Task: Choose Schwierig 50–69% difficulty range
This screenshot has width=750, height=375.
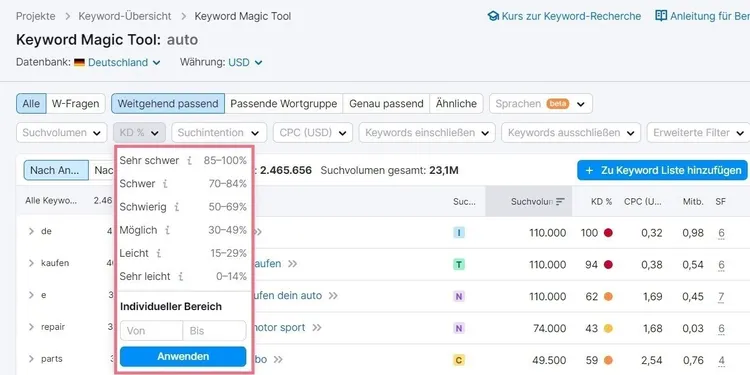Action: [x=183, y=207]
